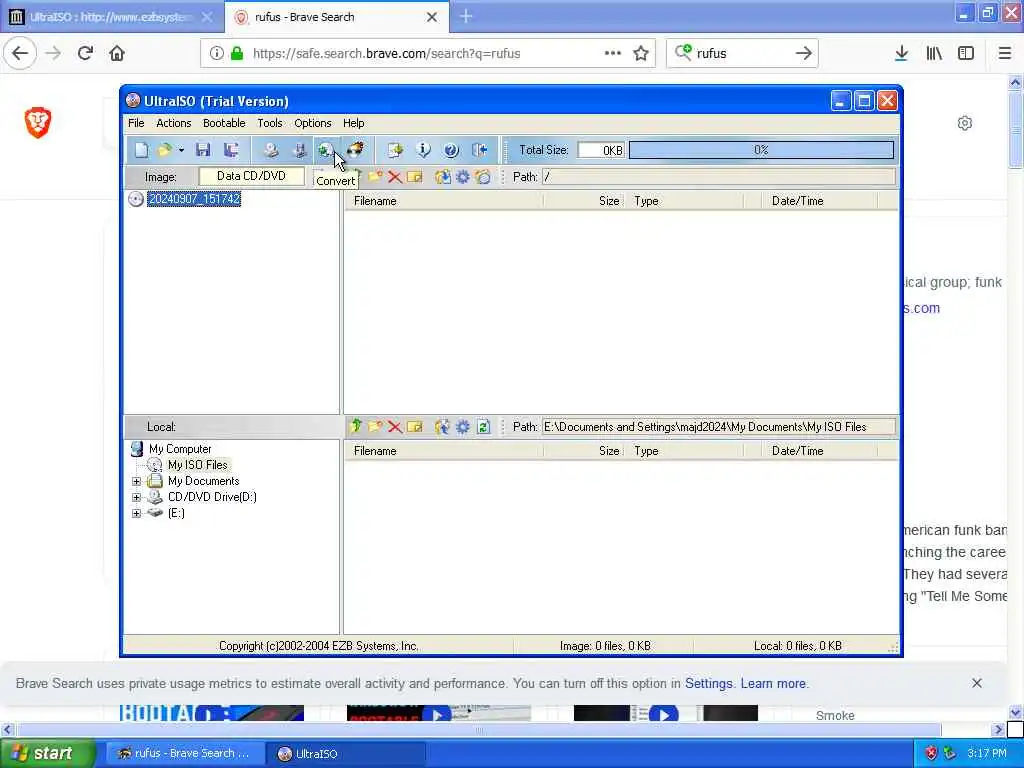Open a new browser tab with plus button

(x=466, y=16)
